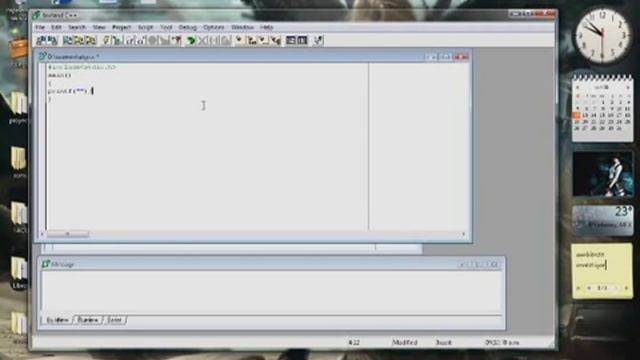
Task: Open the Help menu
Action: point(267,27)
